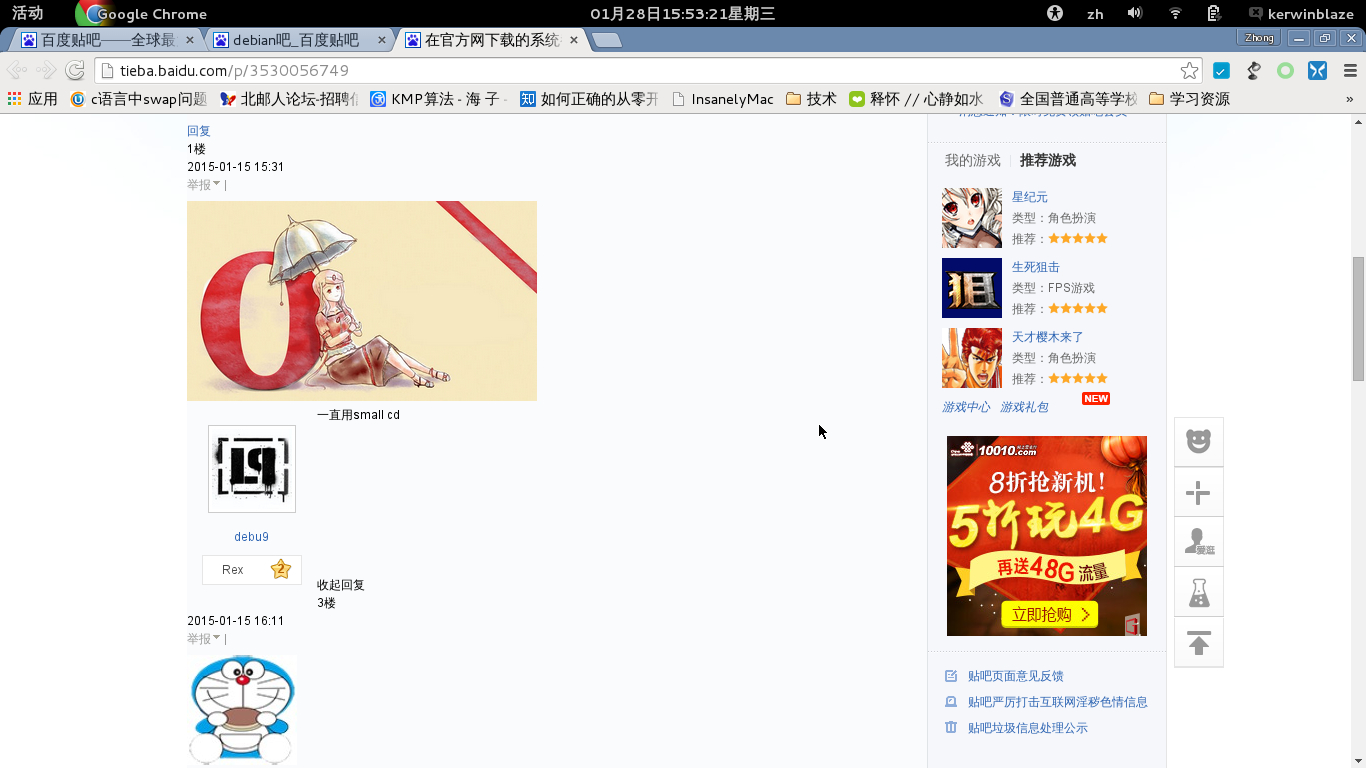Open the 技术 bookmark folder
This screenshot has width=1366, height=768.
coord(811,99)
